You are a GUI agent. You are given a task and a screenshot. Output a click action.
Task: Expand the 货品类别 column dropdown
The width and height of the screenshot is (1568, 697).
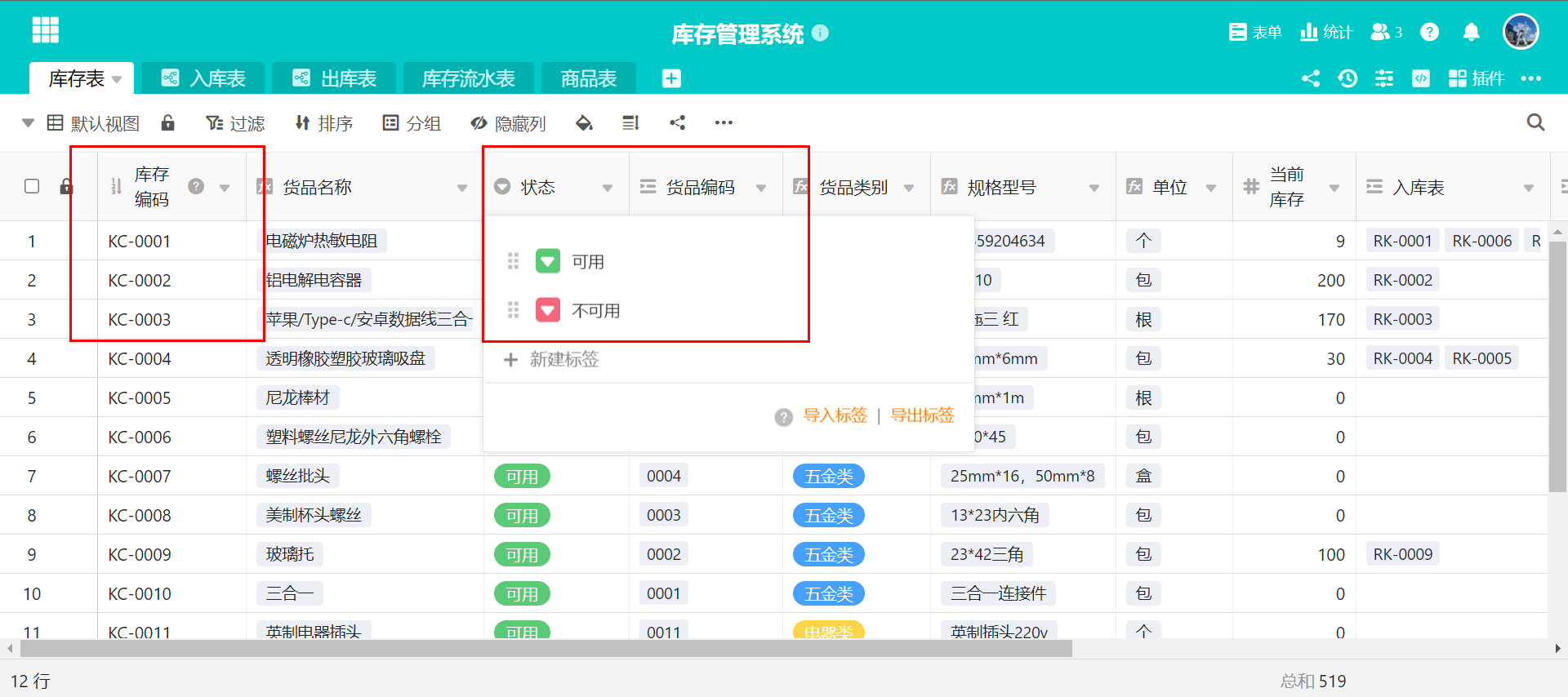(909, 188)
